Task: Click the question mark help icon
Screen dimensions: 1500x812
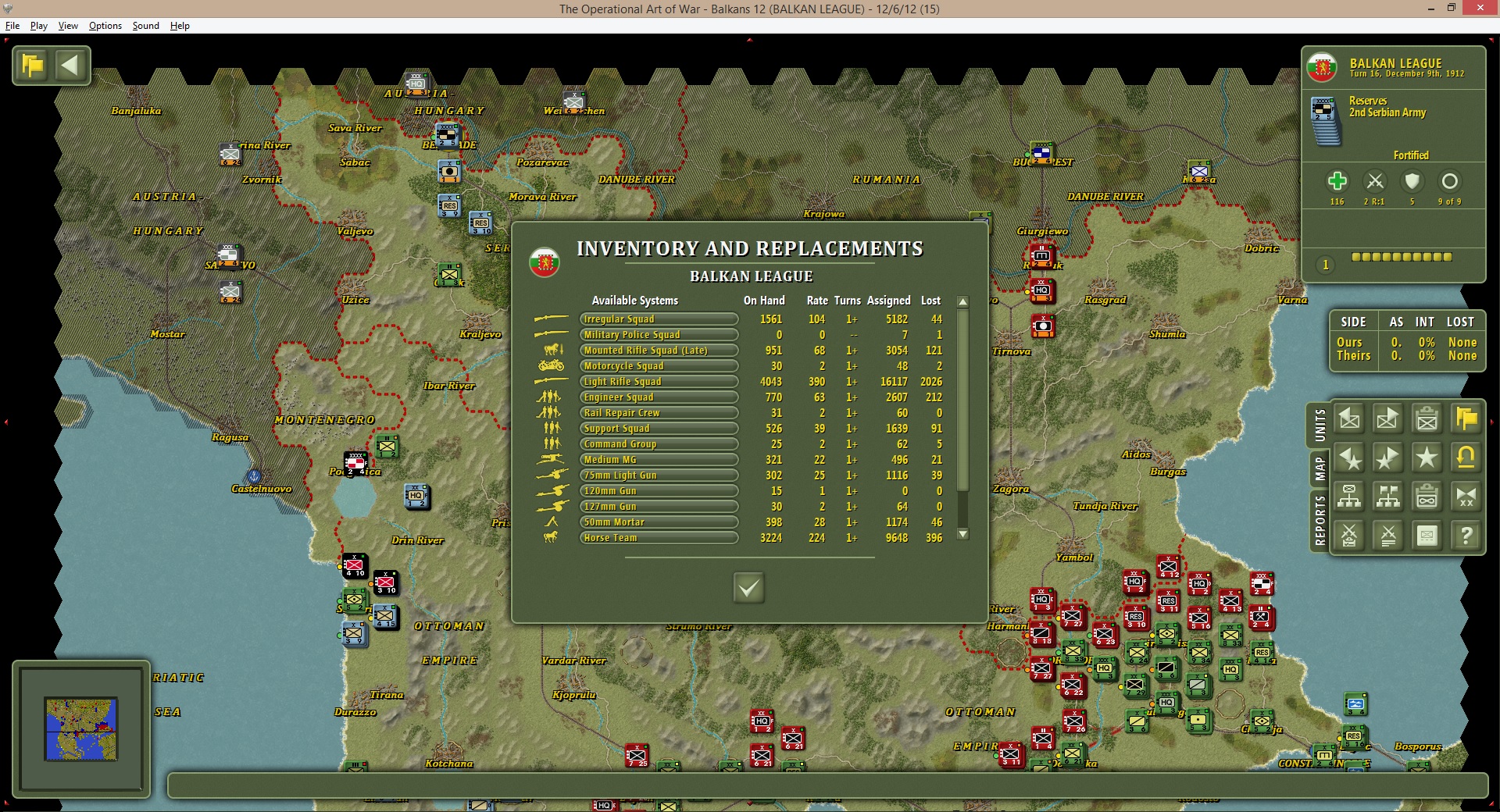Action: [x=1466, y=536]
